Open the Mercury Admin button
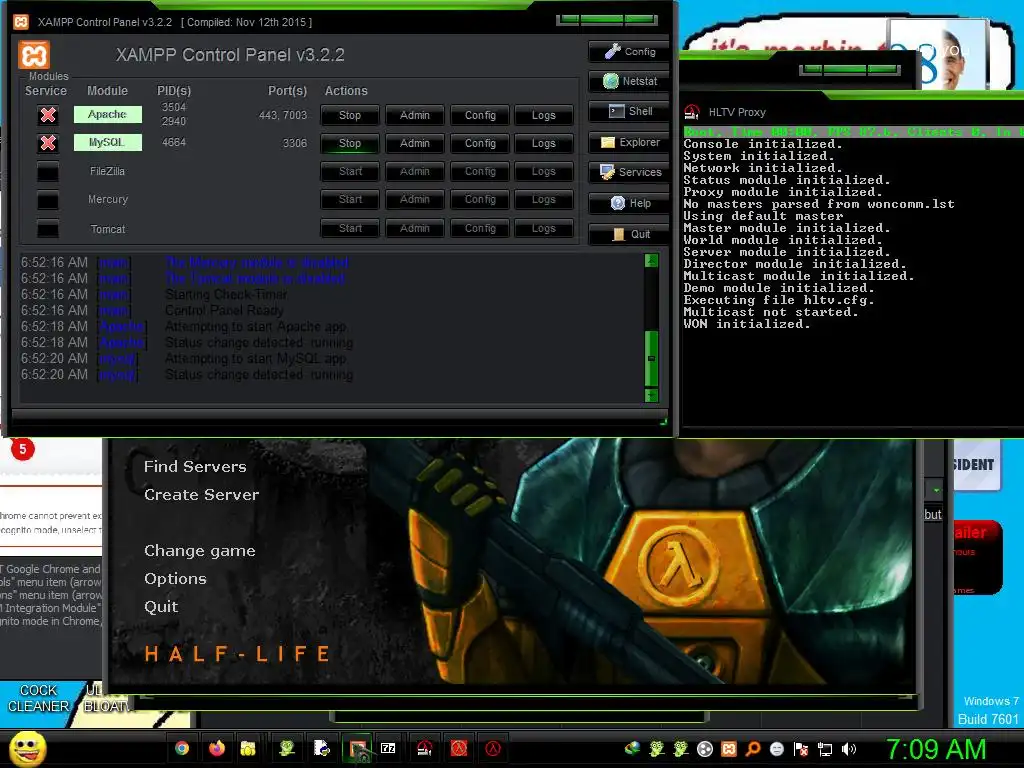The image size is (1024, 768). pos(415,199)
